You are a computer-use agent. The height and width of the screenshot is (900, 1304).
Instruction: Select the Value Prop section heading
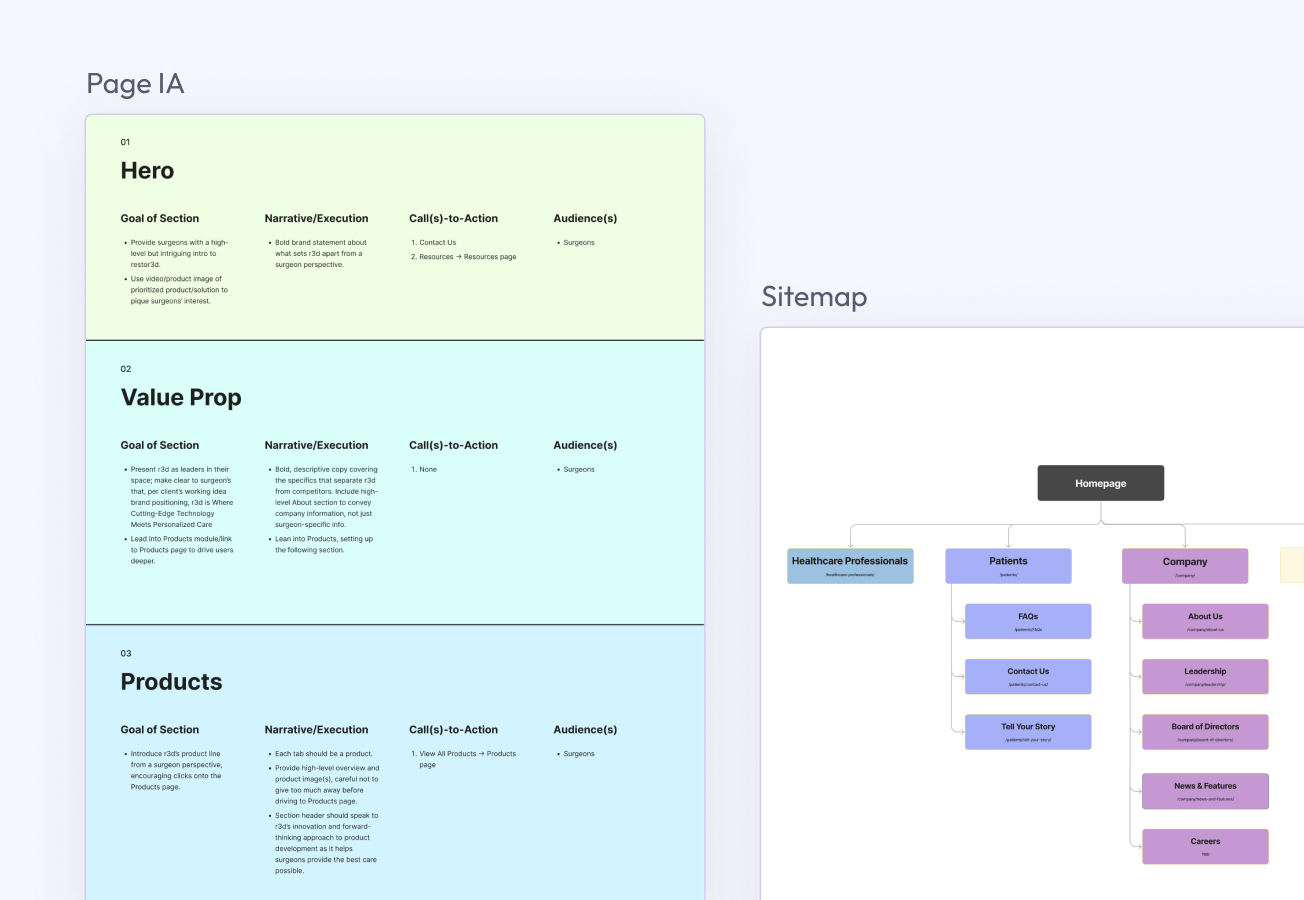(181, 398)
